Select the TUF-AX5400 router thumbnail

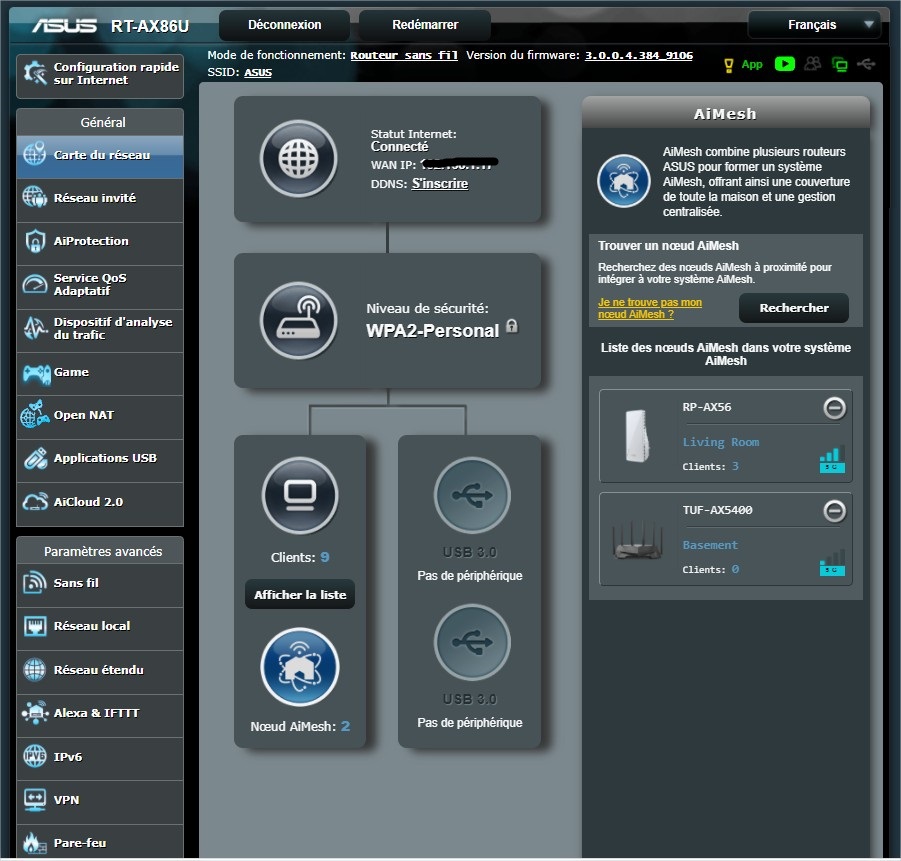pyautogui.click(x=637, y=540)
